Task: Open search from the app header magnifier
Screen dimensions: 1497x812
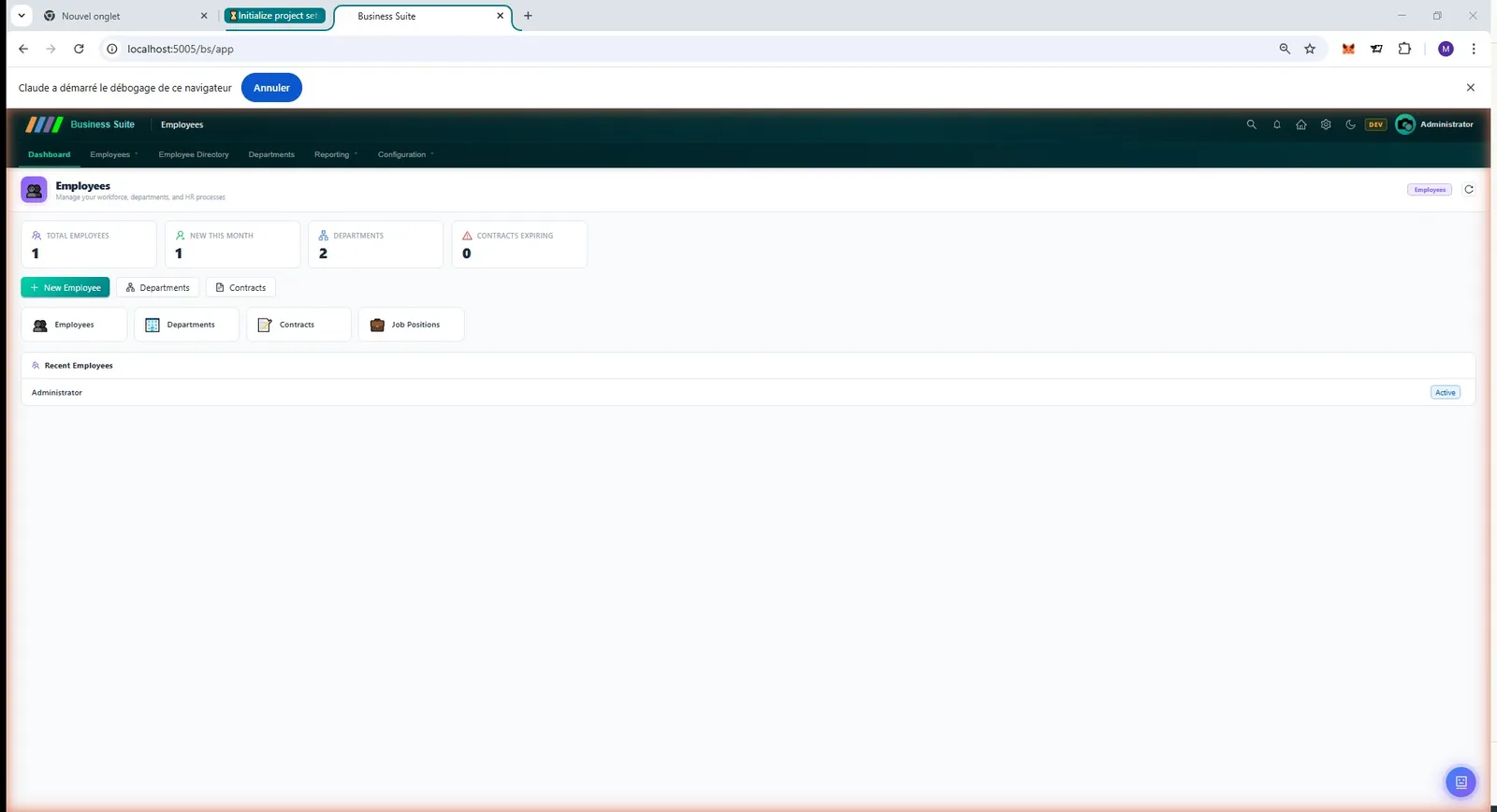Action: click(1251, 124)
